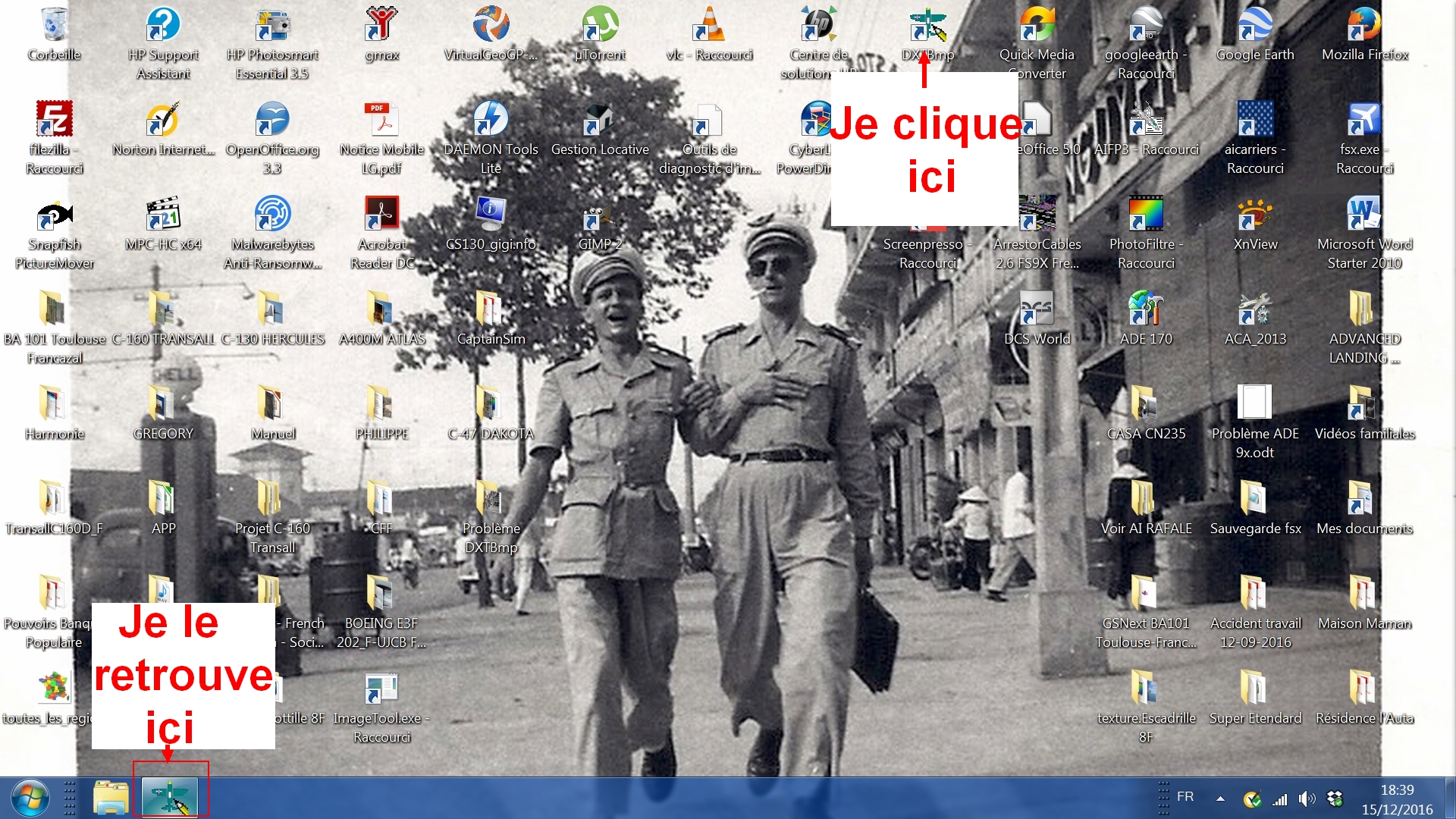Launch HP Support Assistant shortcut
Image resolution: width=1456 pixels, height=819 pixels.
click(x=163, y=25)
